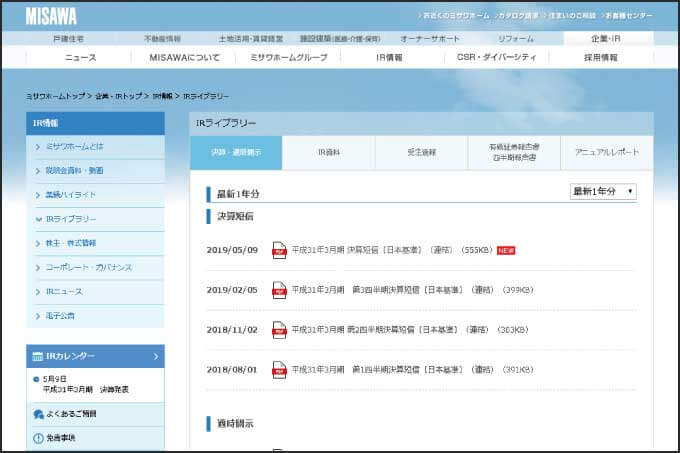
Task: Open ミサワホームグループ in the sub navigation
Action: (289, 57)
